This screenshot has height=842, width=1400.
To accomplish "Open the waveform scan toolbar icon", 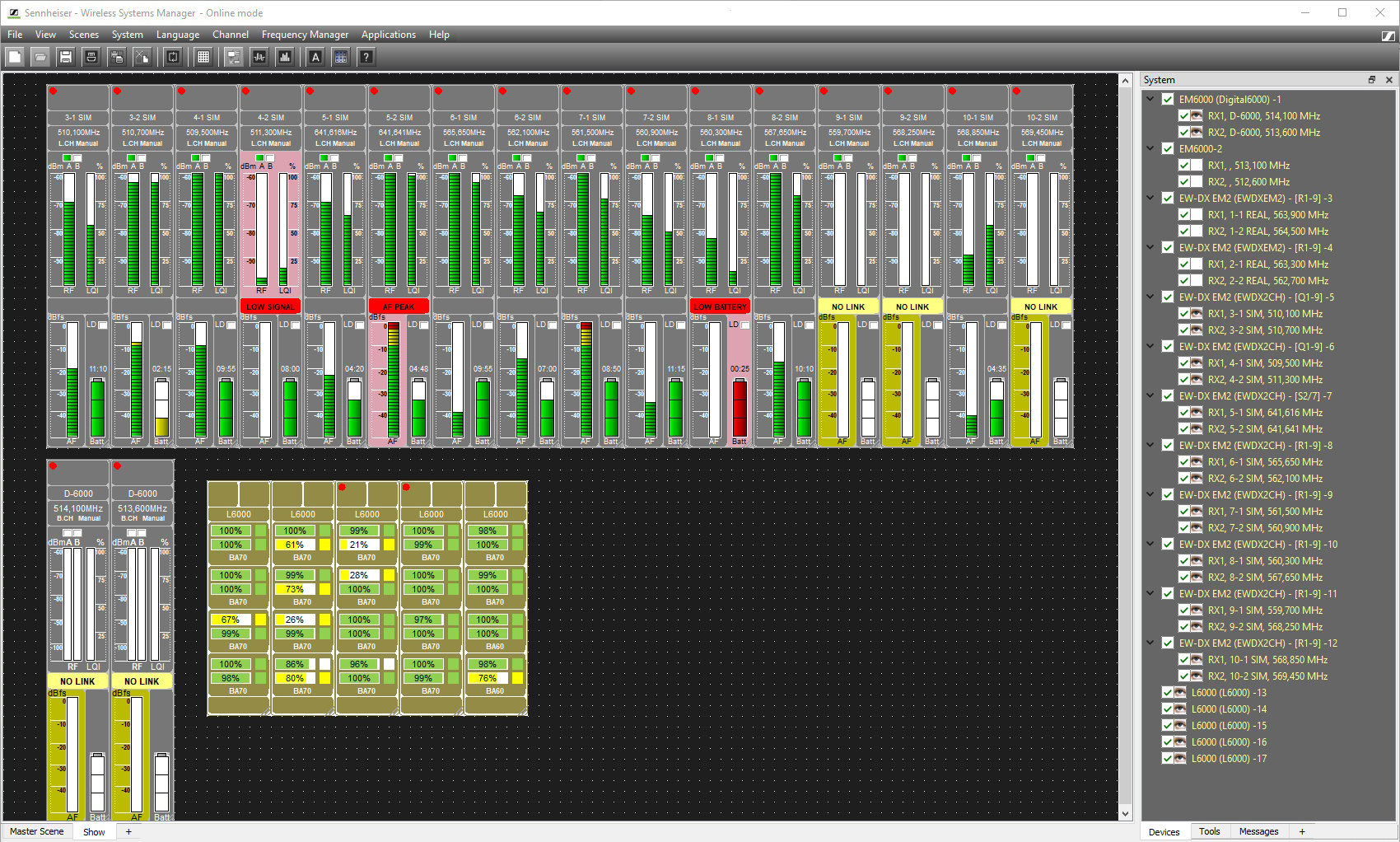I will [x=259, y=57].
